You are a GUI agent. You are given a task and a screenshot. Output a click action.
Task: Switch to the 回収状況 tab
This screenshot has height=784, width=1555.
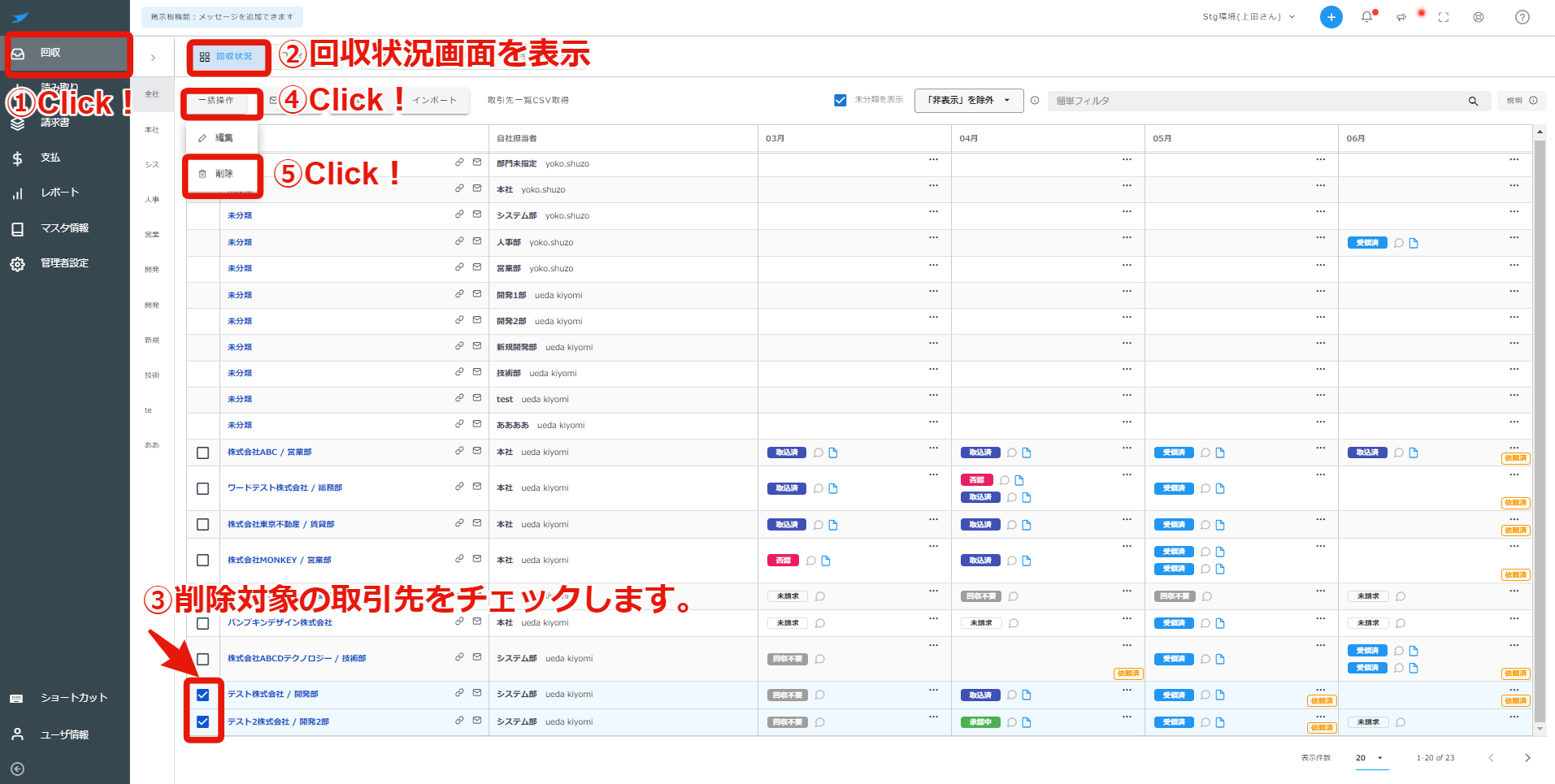point(226,57)
